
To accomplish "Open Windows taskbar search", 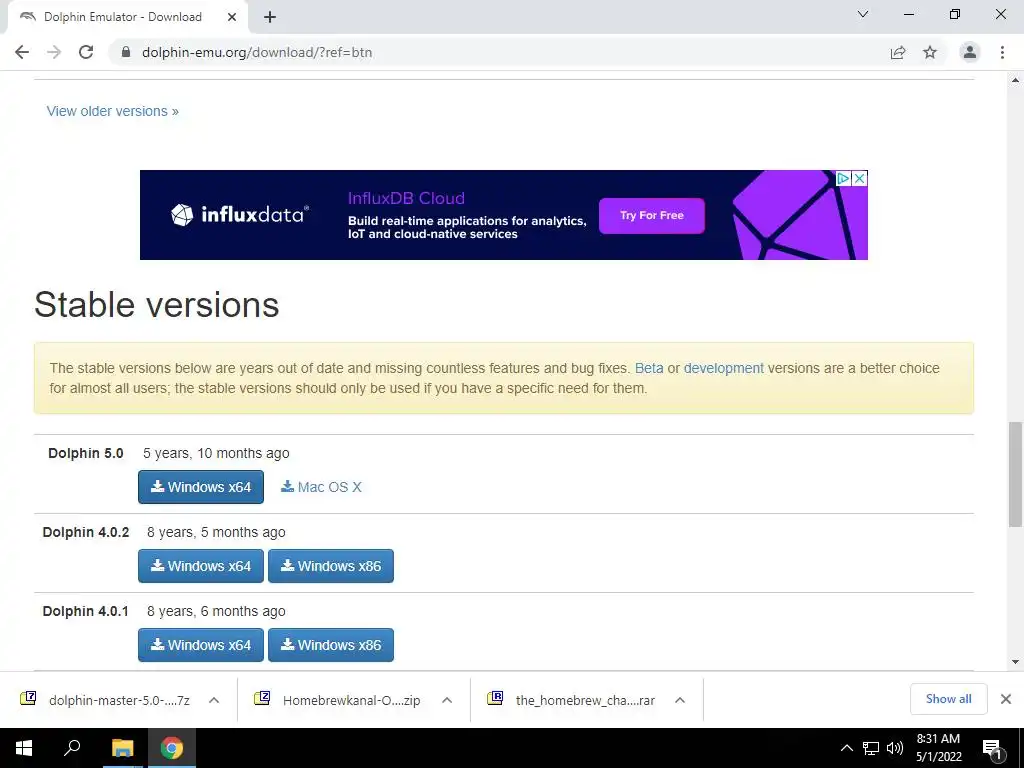I will pyautogui.click(x=72, y=748).
